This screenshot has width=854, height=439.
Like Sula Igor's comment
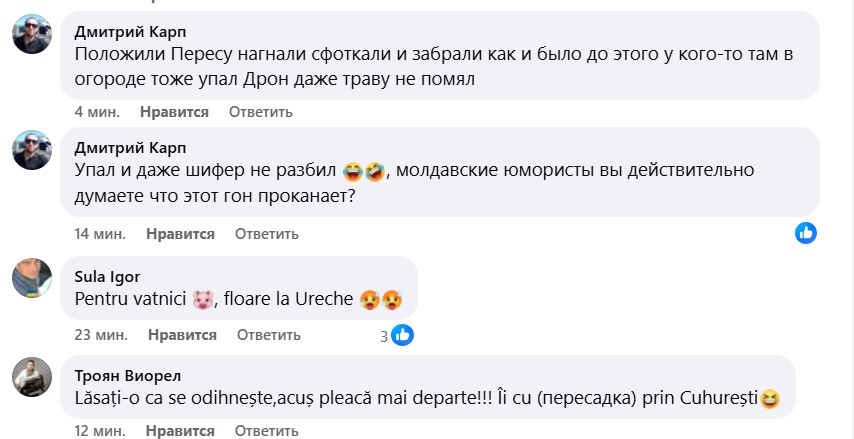[x=180, y=335]
